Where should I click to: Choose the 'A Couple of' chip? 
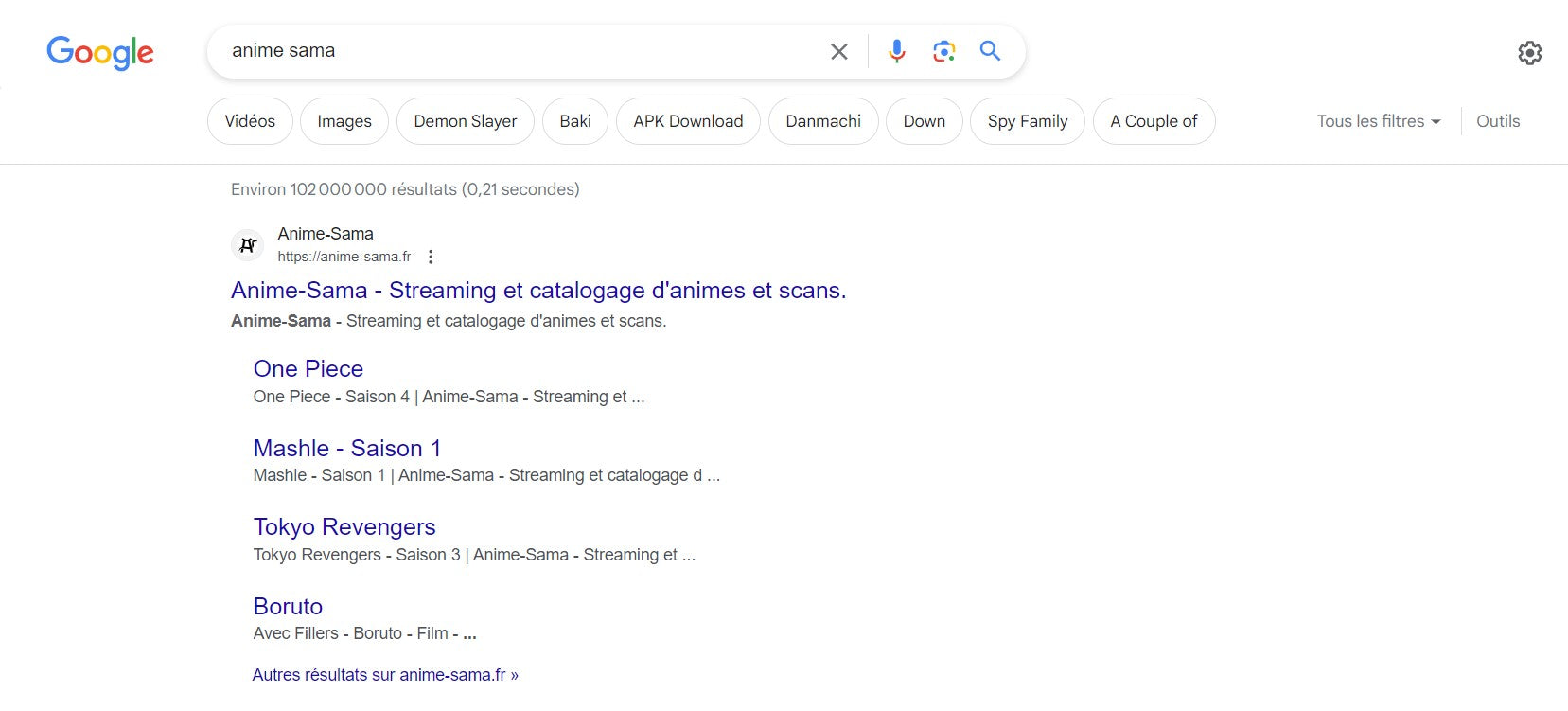point(1154,121)
